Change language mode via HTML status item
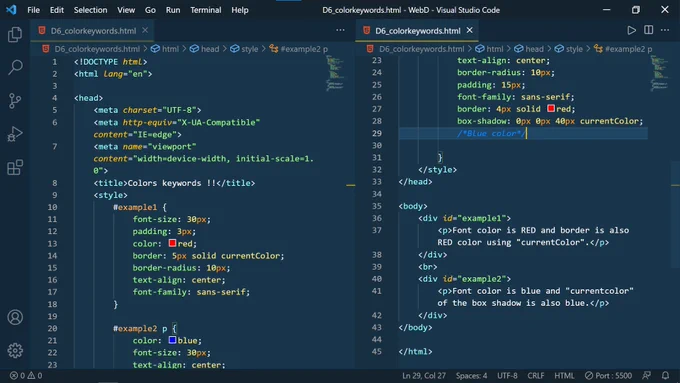 564,376
